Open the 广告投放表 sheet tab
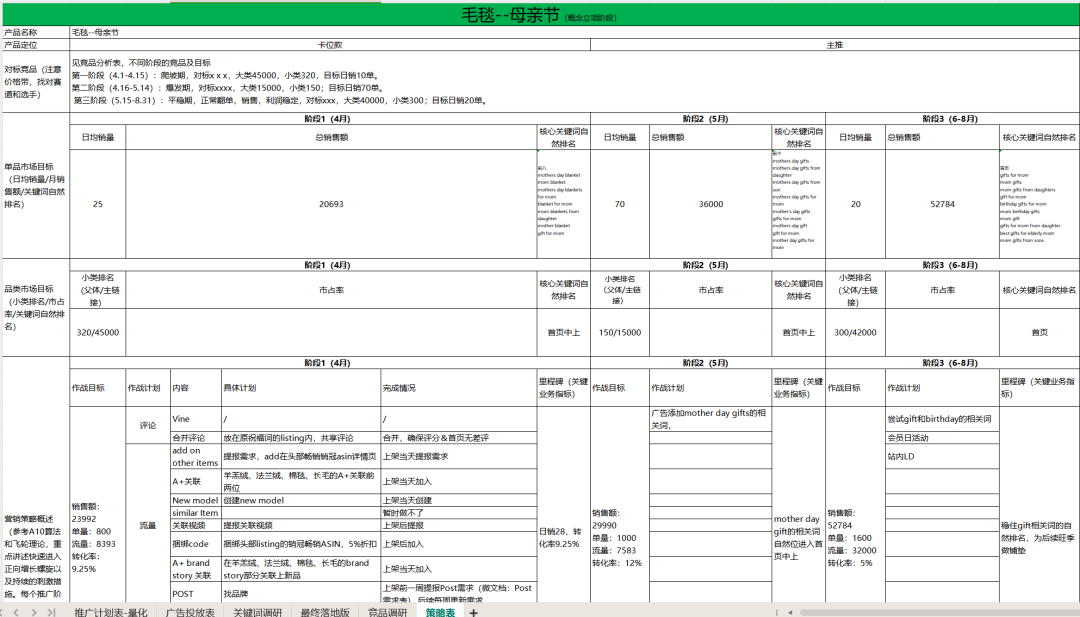This screenshot has width=1080, height=617. (190, 611)
